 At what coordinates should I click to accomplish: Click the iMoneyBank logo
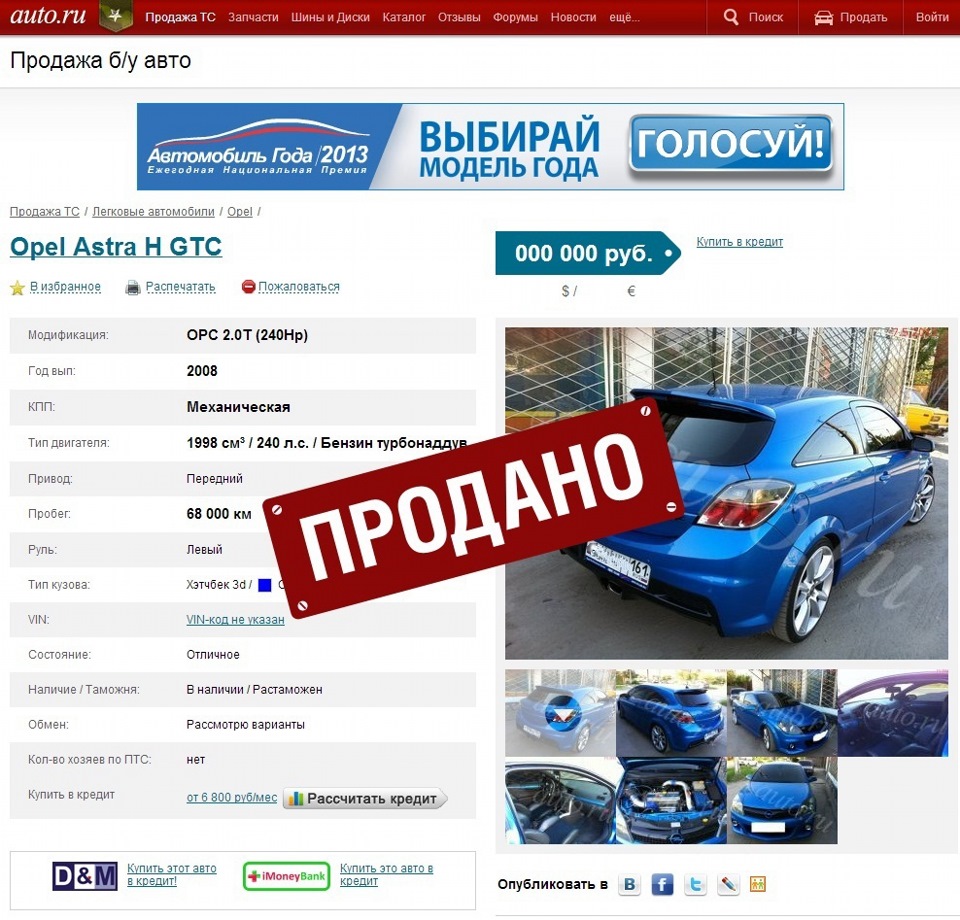pyautogui.click(x=286, y=876)
